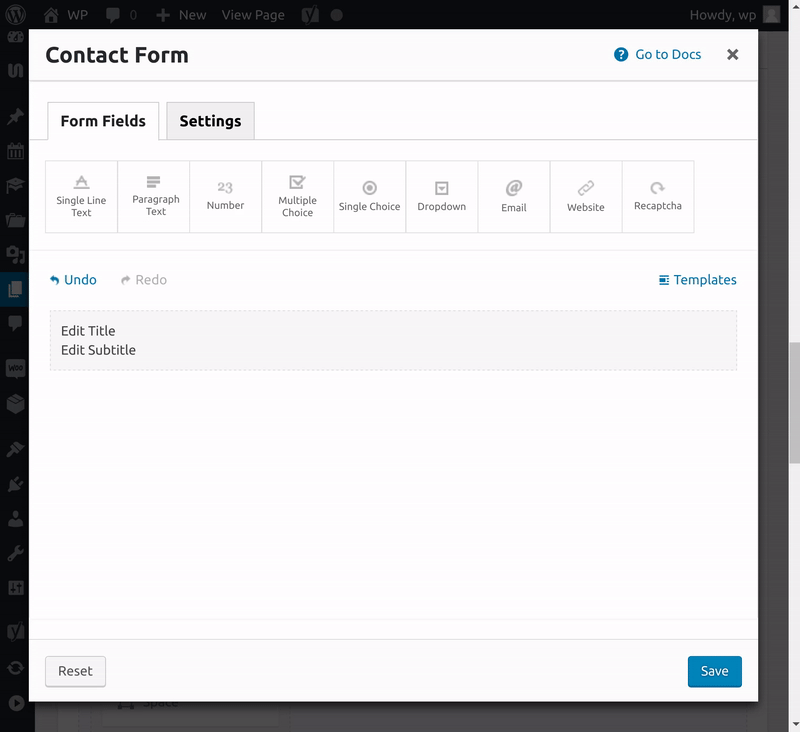This screenshot has width=800, height=732.
Task: Edit the form title text
Action: coord(88,331)
